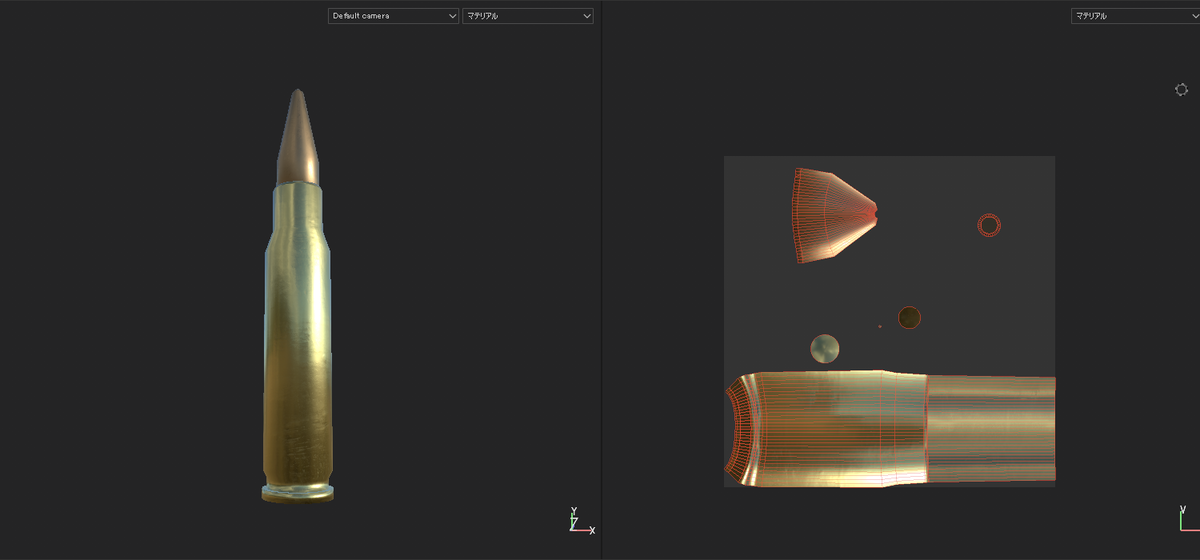This screenshot has width=1200, height=560.
Task: Open the Default camera dropdown
Action: [393, 16]
